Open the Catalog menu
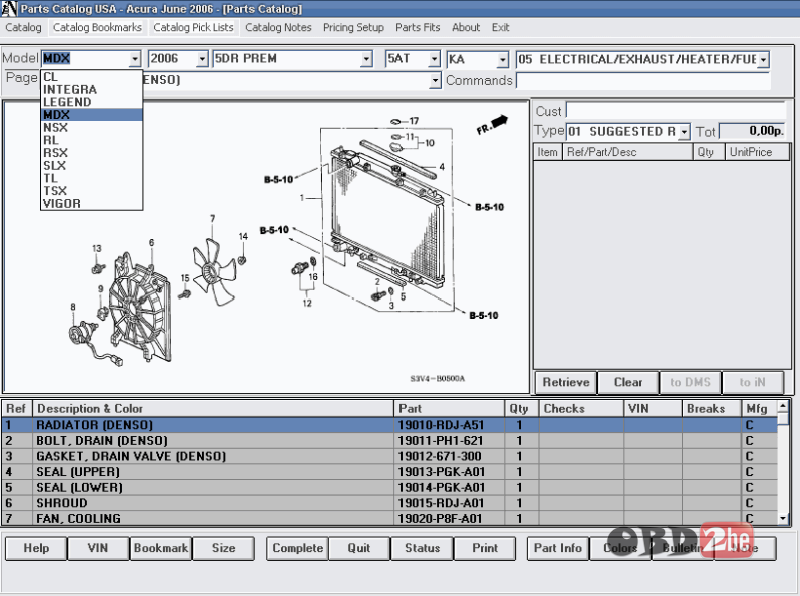The height and width of the screenshot is (596, 800). [x=23, y=28]
